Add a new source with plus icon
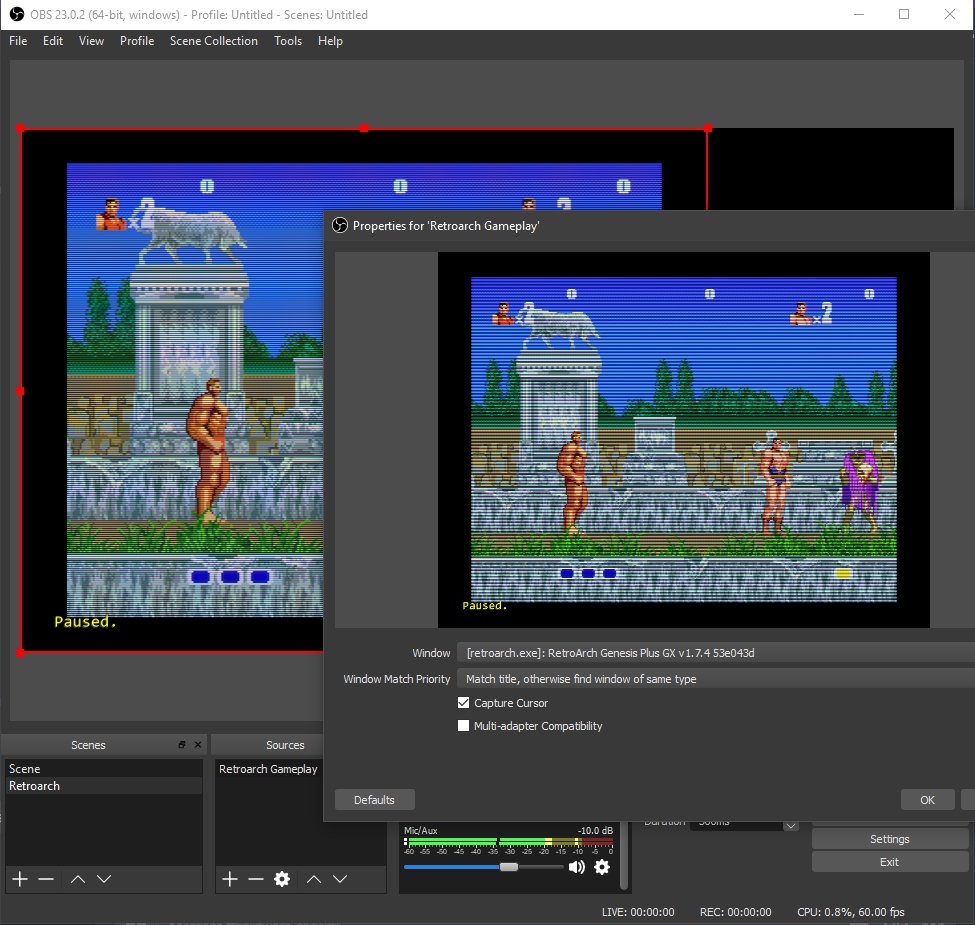Screen dimensions: 975x925 [x=230, y=879]
